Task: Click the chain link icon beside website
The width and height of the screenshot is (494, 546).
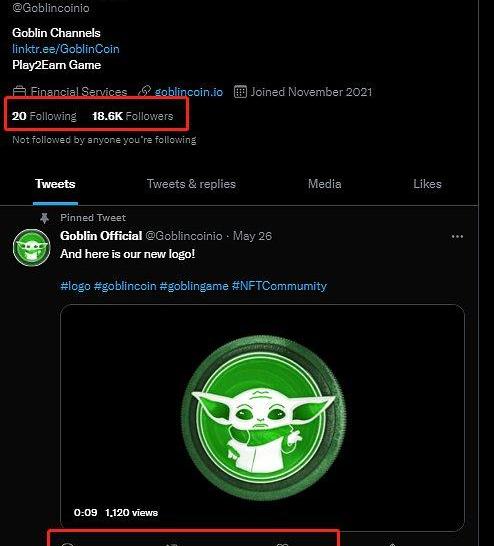Action: [x=144, y=92]
